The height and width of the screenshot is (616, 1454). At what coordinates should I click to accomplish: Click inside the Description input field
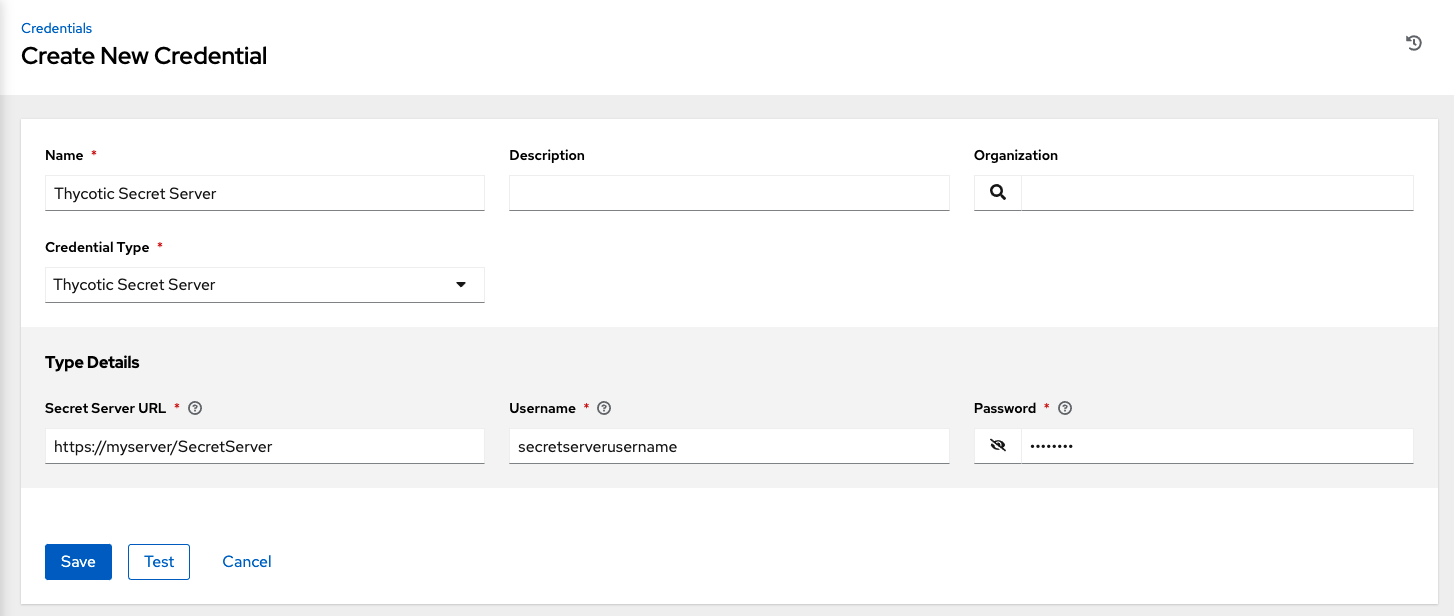pos(729,192)
